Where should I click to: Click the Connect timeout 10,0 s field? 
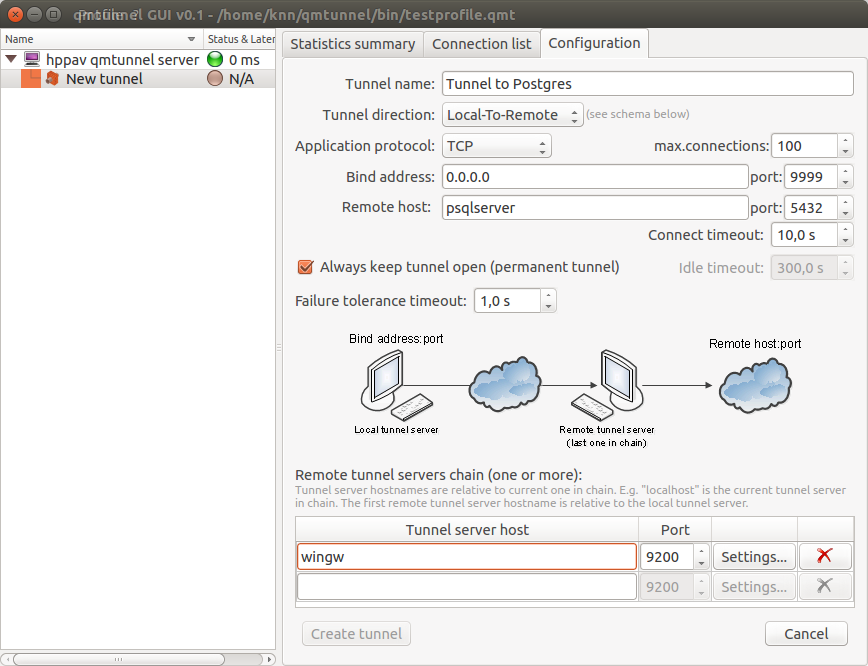tap(804, 235)
